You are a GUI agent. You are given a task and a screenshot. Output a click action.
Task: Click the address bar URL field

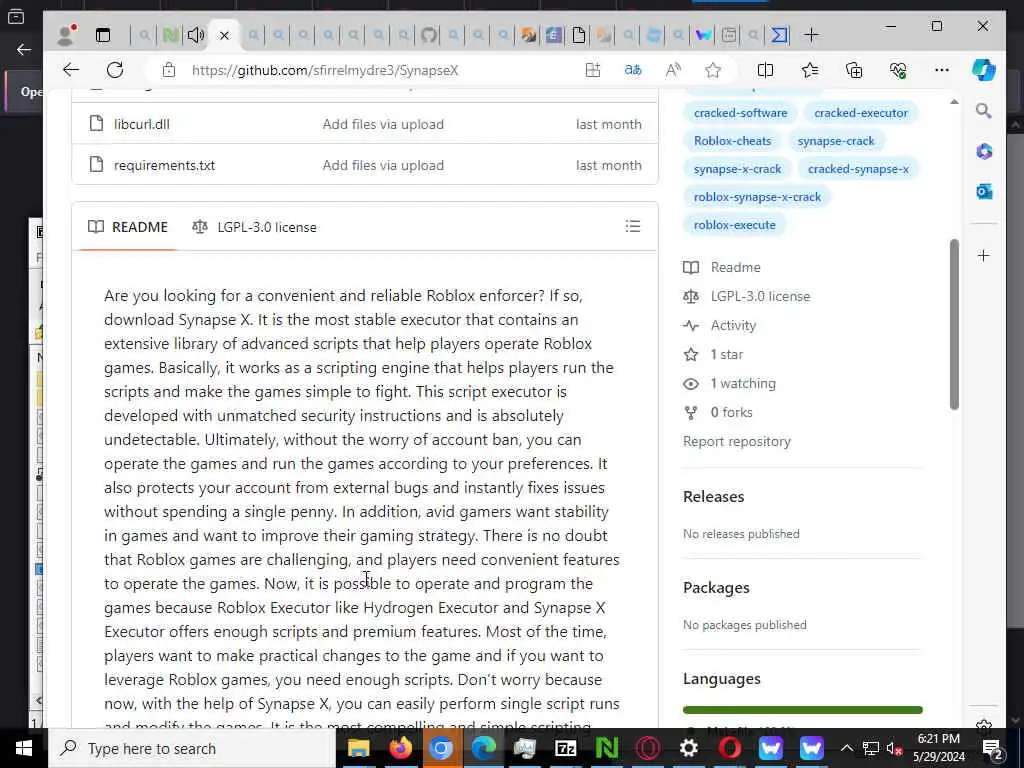tap(325, 71)
